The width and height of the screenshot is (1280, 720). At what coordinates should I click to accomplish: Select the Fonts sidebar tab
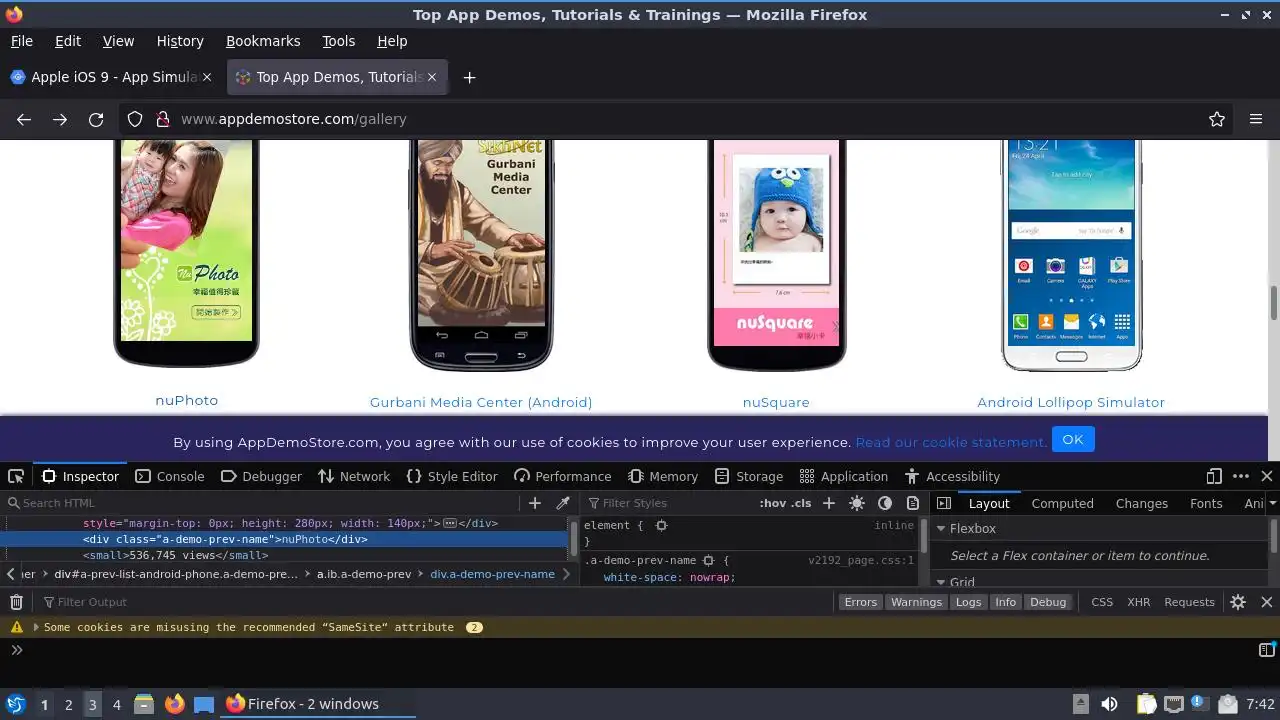(1206, 503)
